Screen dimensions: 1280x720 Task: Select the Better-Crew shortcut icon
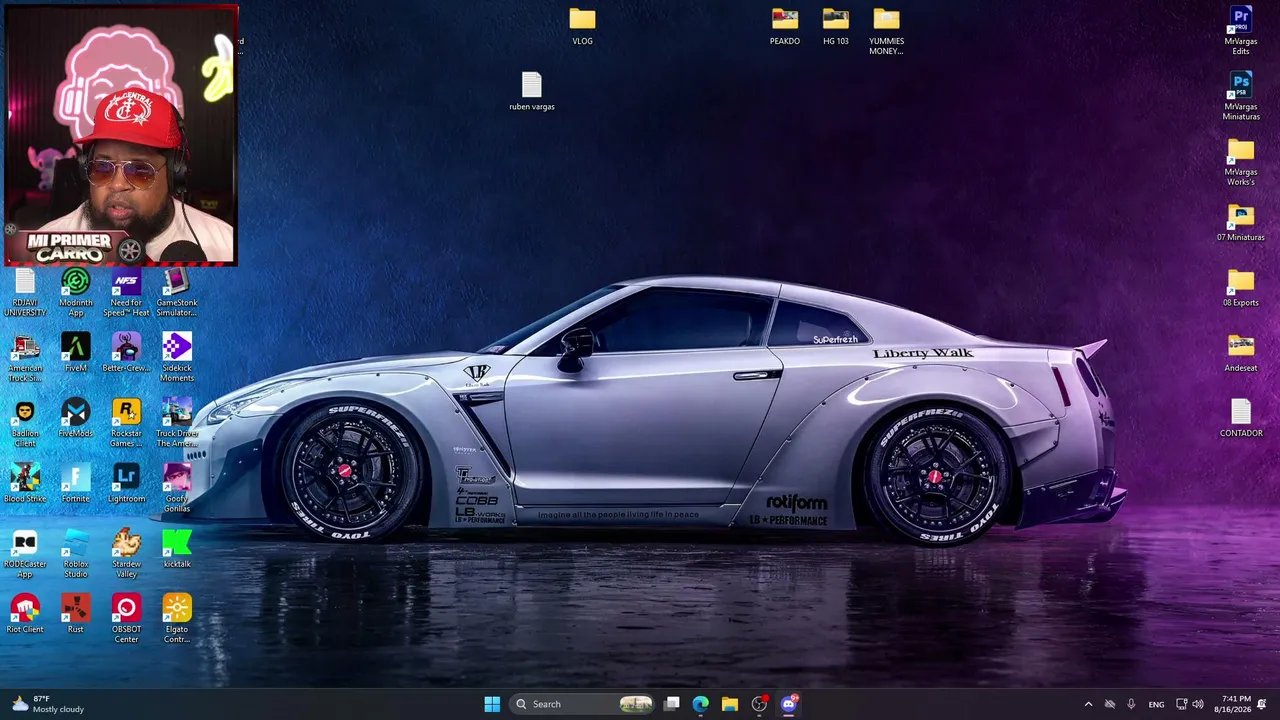(126, 353)
